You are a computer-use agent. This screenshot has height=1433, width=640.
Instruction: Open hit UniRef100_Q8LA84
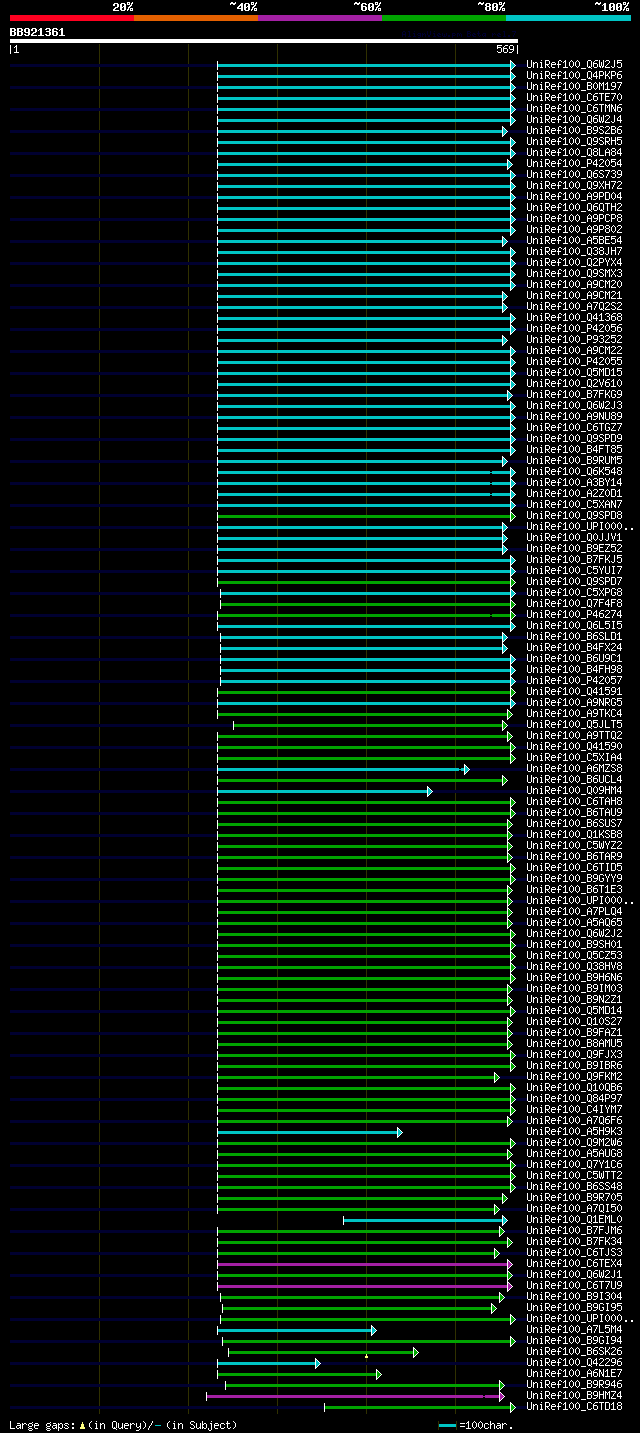click(x=574, y=152)
